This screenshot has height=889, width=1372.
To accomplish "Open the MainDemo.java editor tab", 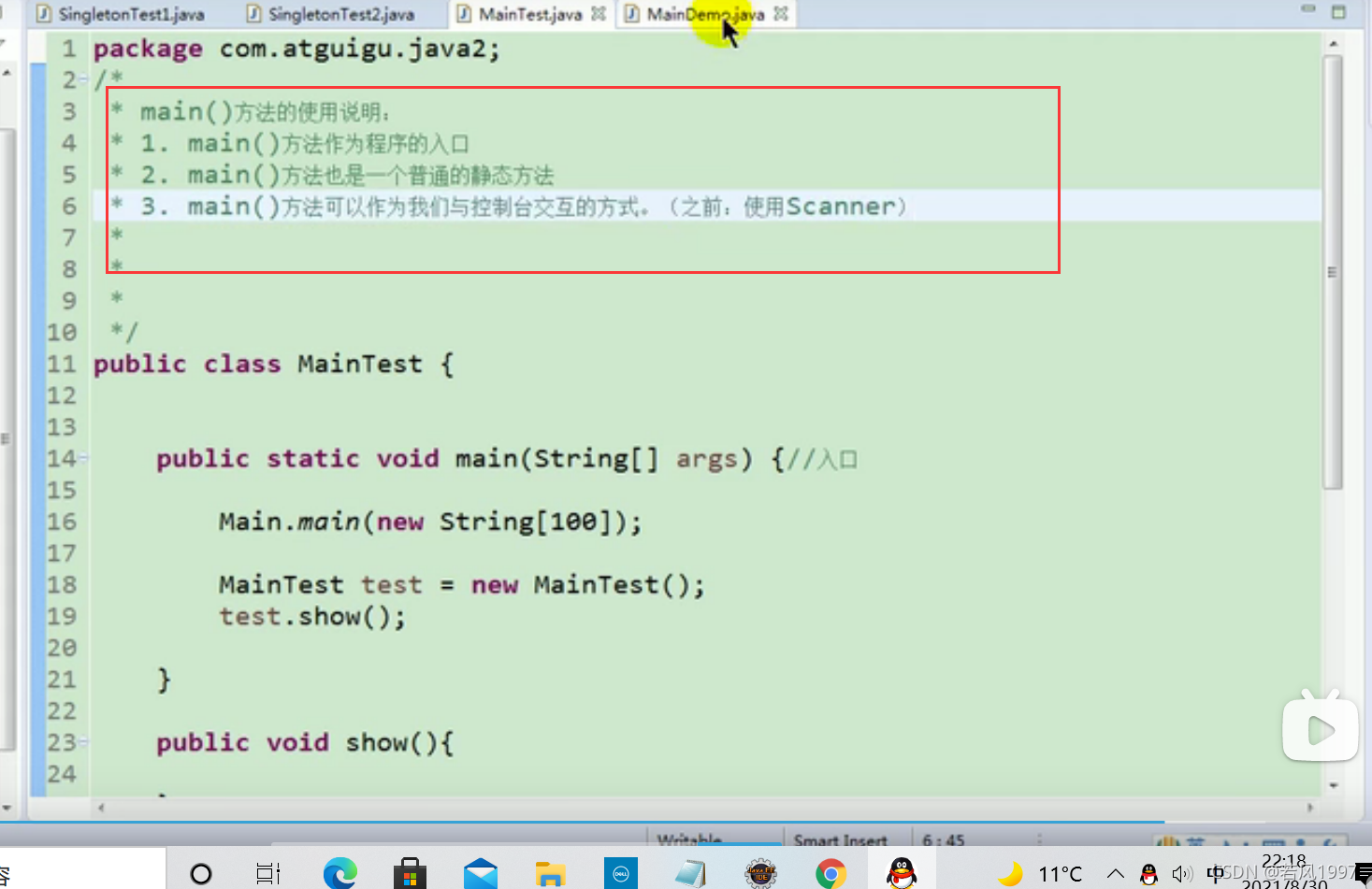I will click(705, 14).
